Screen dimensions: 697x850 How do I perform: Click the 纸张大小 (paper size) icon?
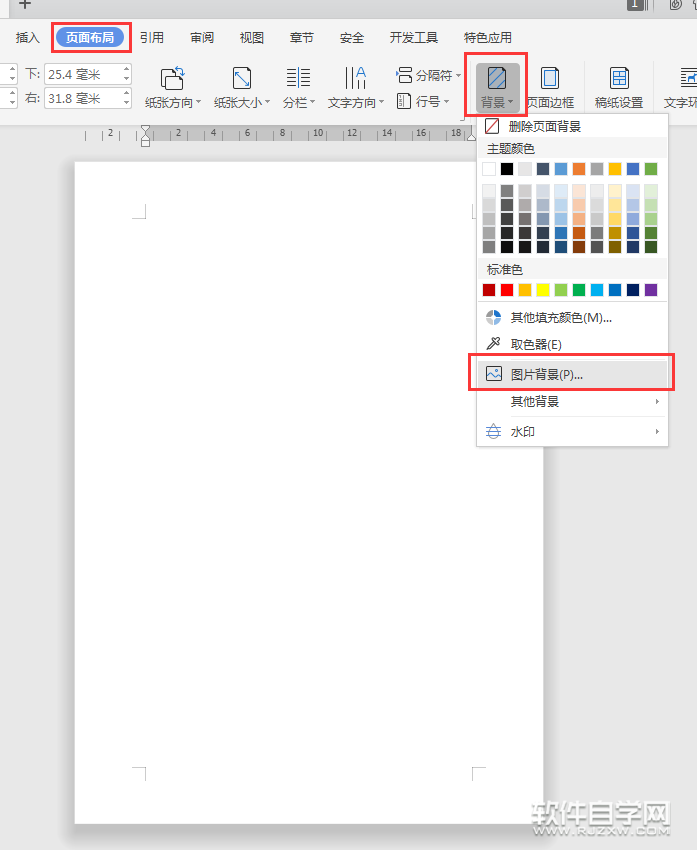click(x=241, y=79)
